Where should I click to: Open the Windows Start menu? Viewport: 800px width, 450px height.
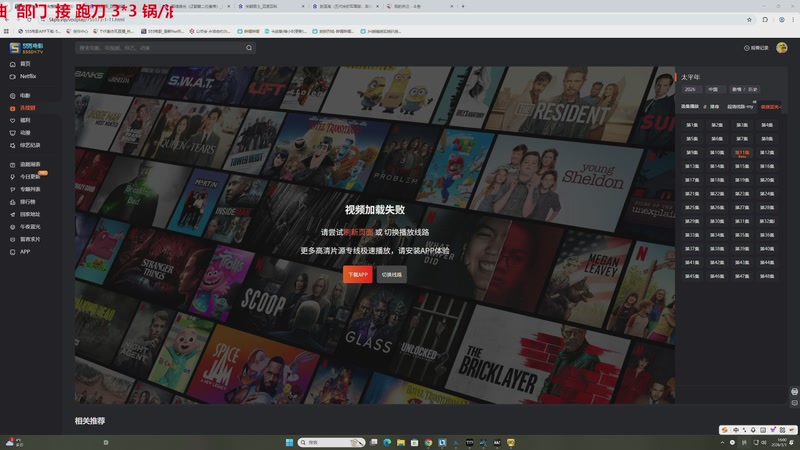pyautogui.click(x=289, y=442)
